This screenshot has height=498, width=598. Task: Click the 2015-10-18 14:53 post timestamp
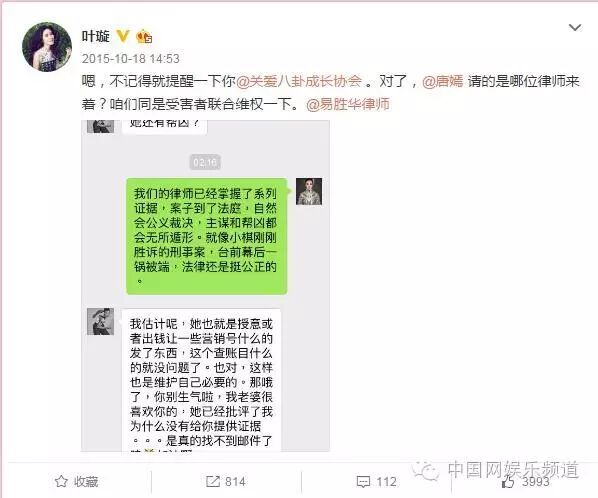pos(130,58)
